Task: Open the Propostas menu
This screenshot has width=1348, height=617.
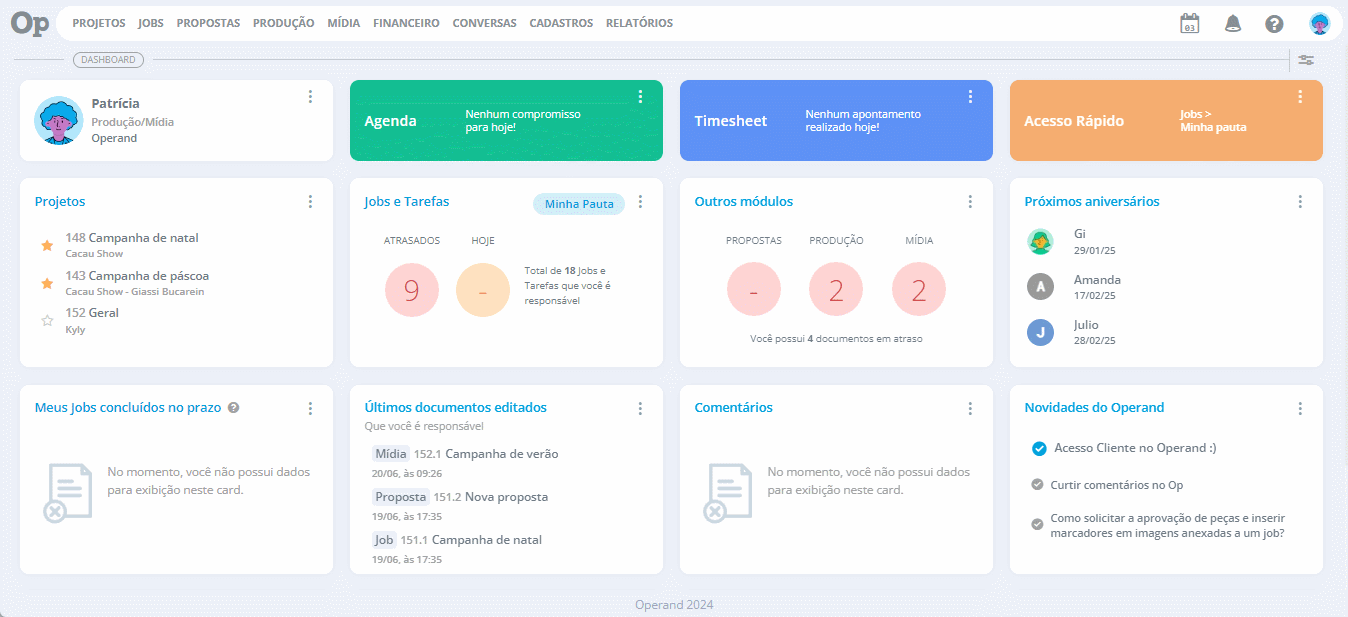Action: click(208, 23)
